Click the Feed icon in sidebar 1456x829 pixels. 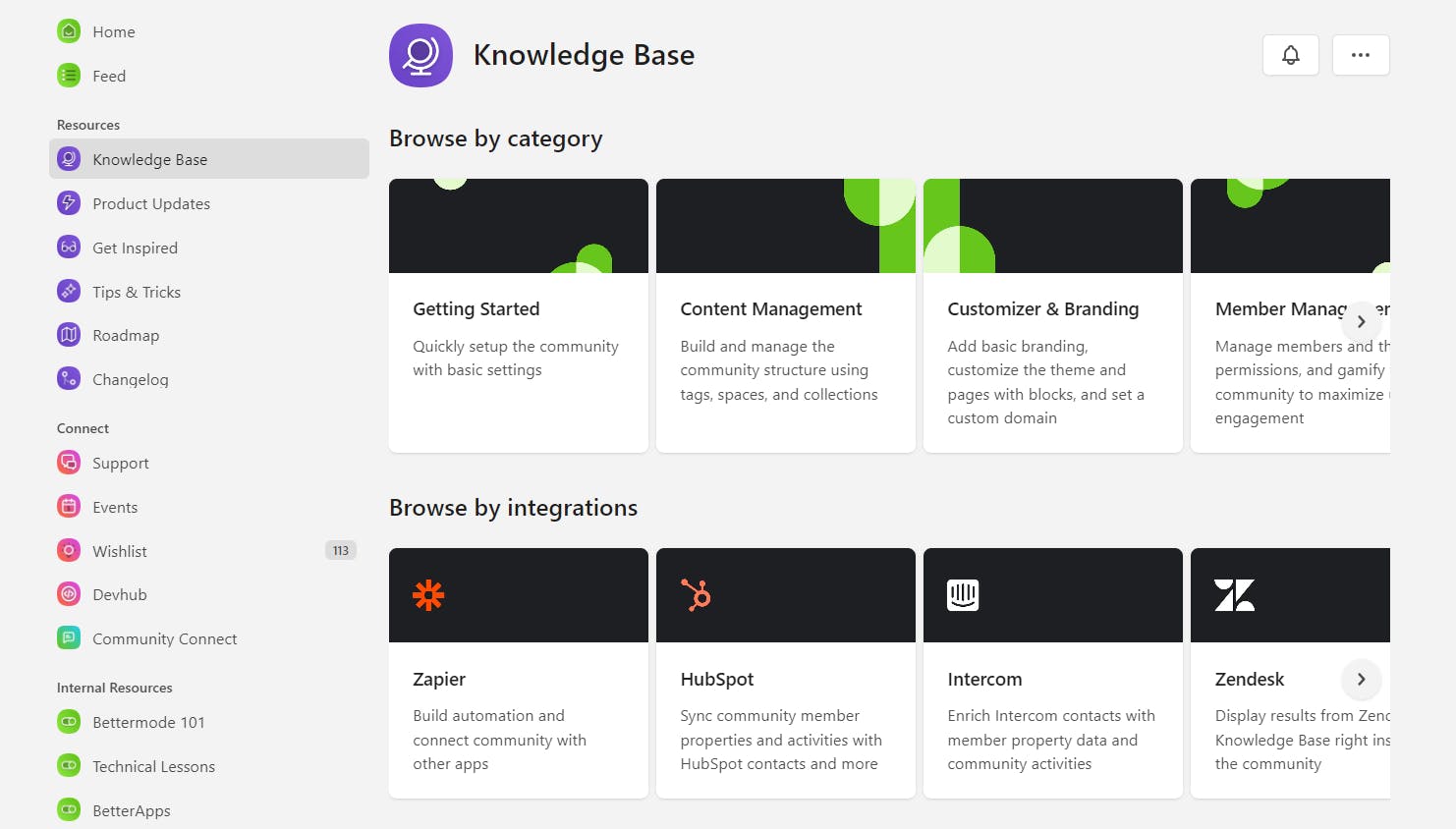[69, 76]
